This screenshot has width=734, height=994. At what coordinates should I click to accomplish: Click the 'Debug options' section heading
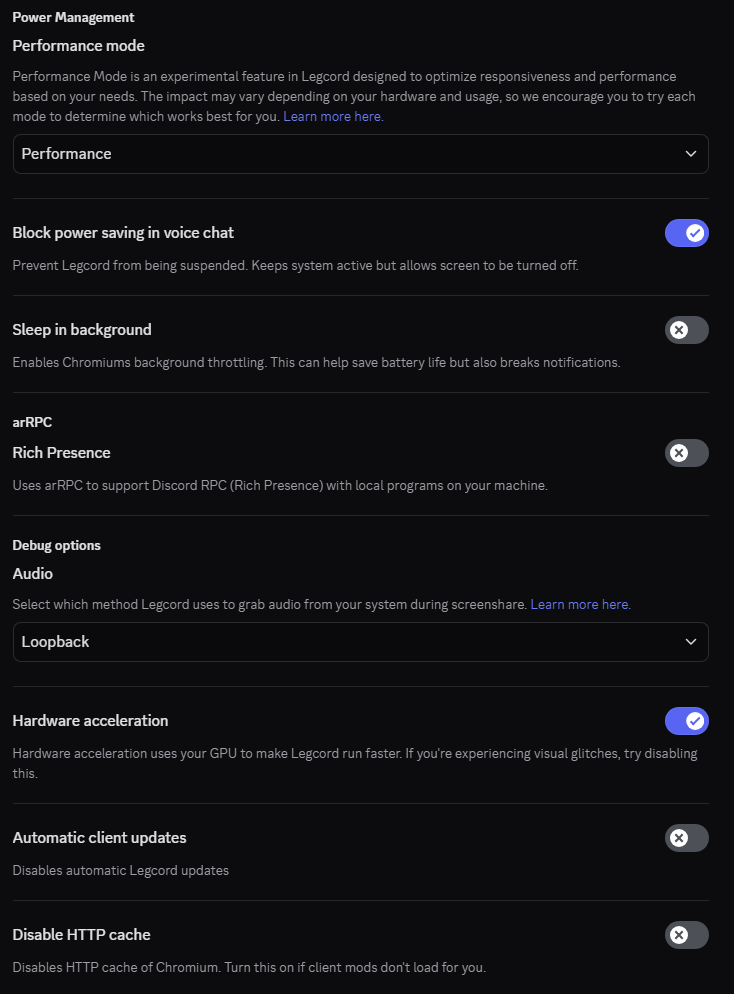tap(56, 546)
